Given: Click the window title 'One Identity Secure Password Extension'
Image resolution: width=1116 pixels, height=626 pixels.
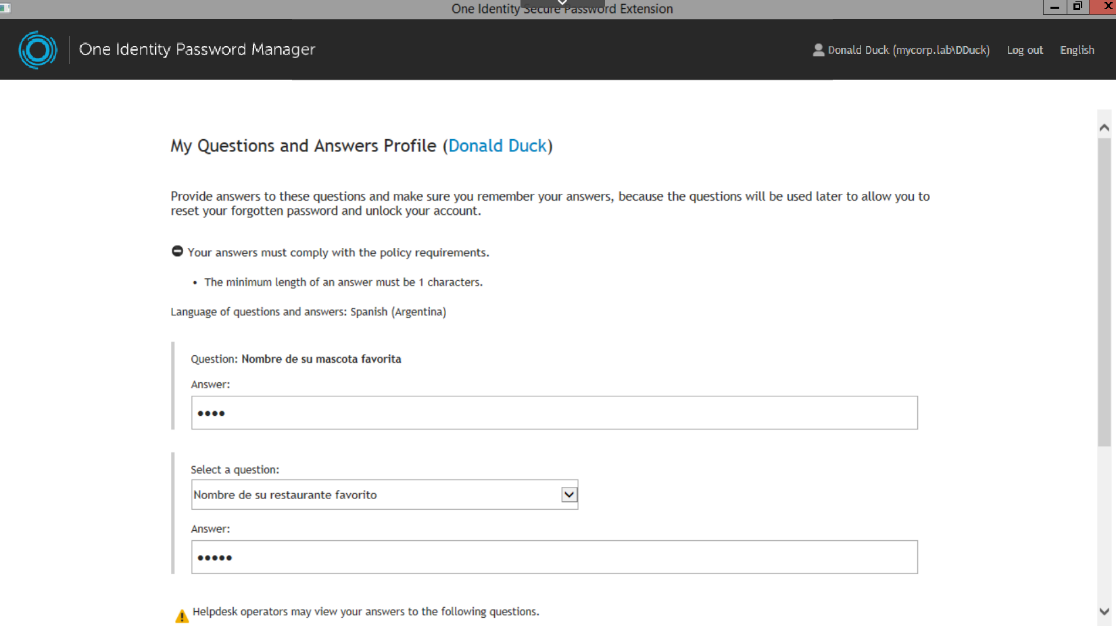Looking at the screenshot, I should pyautogui.click(x=562, y=9).
